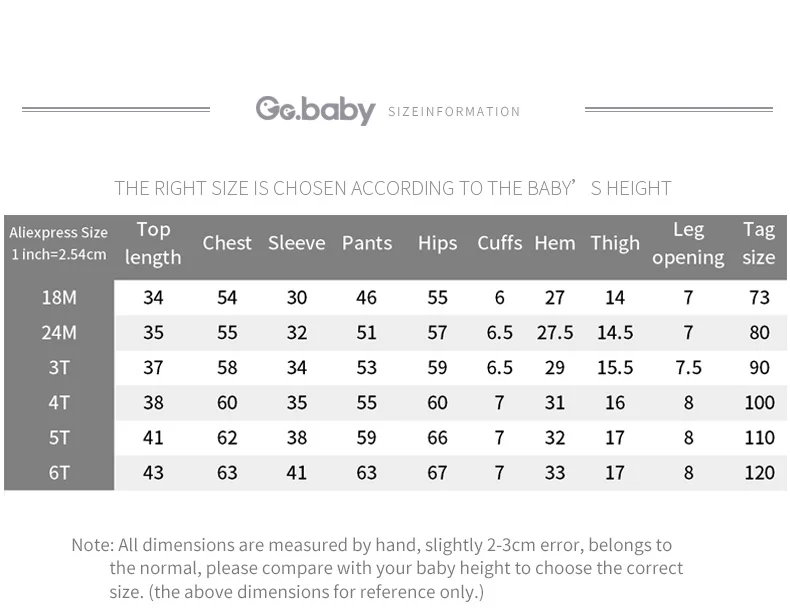Image resolution: width=790 pixels, height=615 pixels.
Task: Click the Tag size column header
Action: [x=759, y=243]
